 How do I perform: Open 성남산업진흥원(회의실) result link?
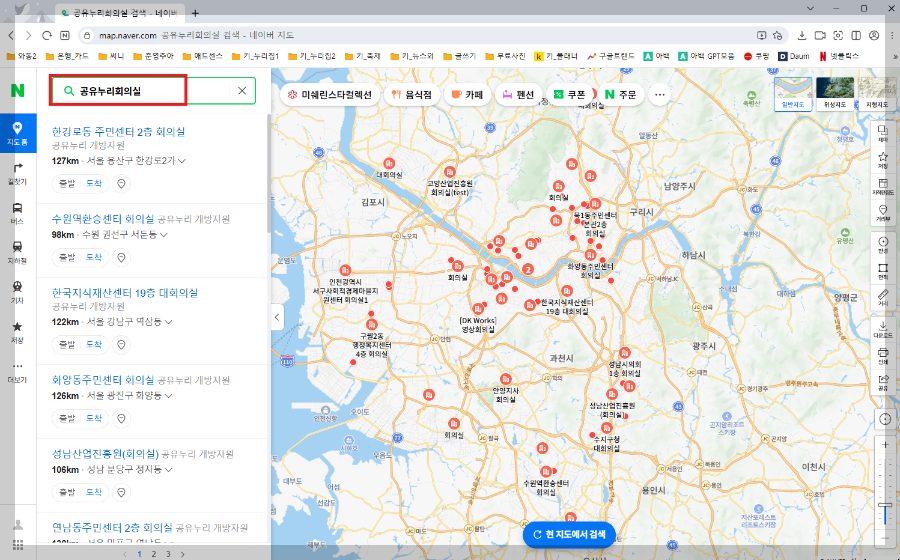(105, 454)
